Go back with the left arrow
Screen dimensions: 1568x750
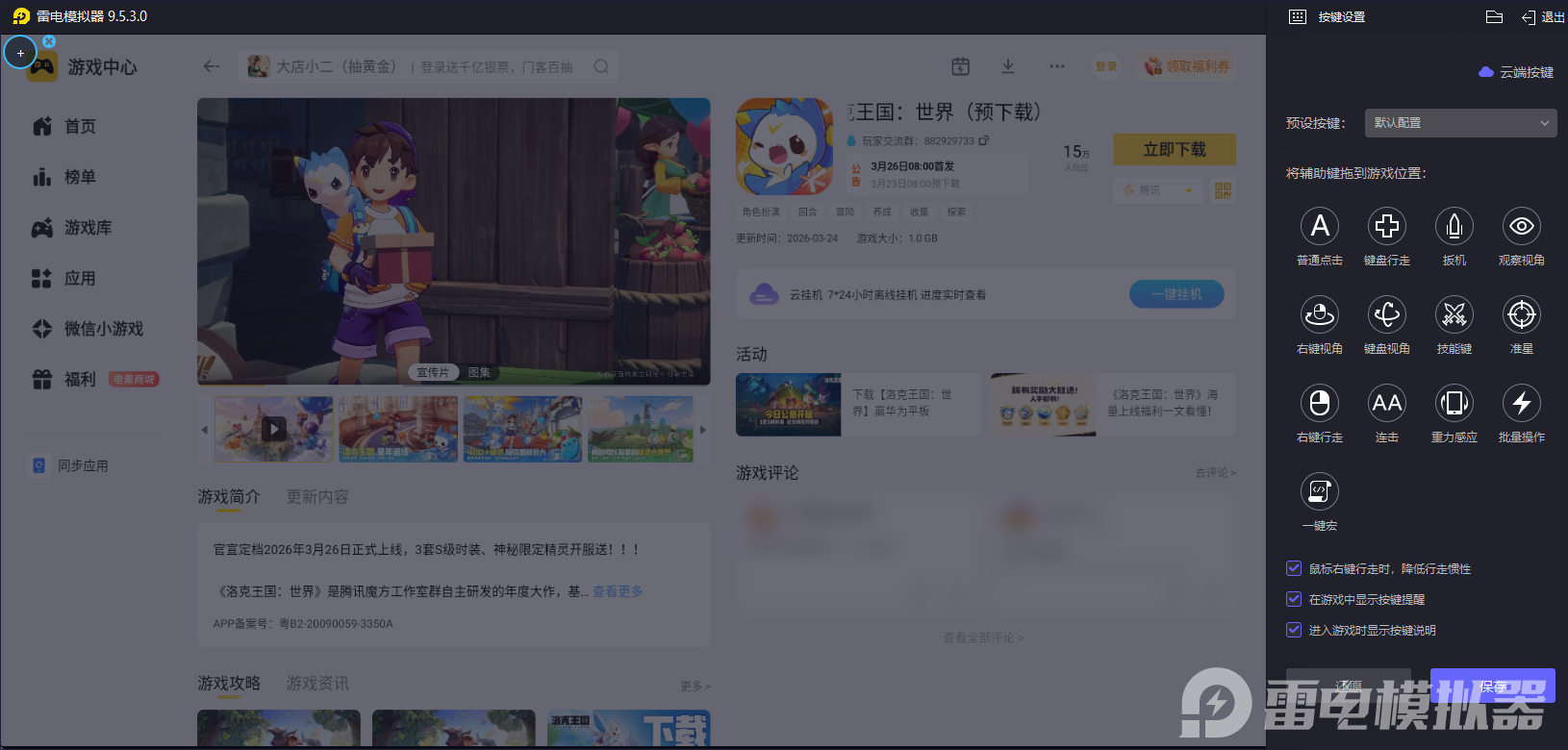click(212, 66)
